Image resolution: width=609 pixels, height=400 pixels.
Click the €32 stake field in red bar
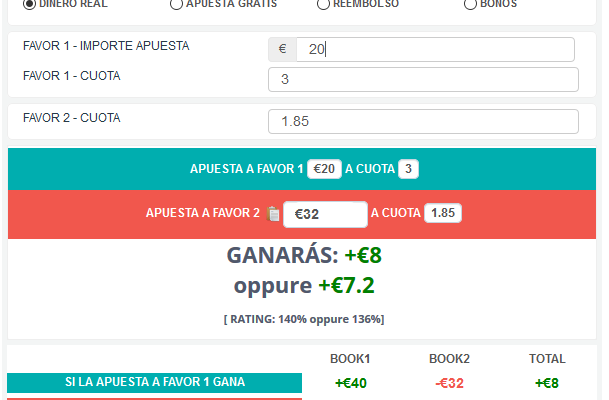tap(325, 214)
